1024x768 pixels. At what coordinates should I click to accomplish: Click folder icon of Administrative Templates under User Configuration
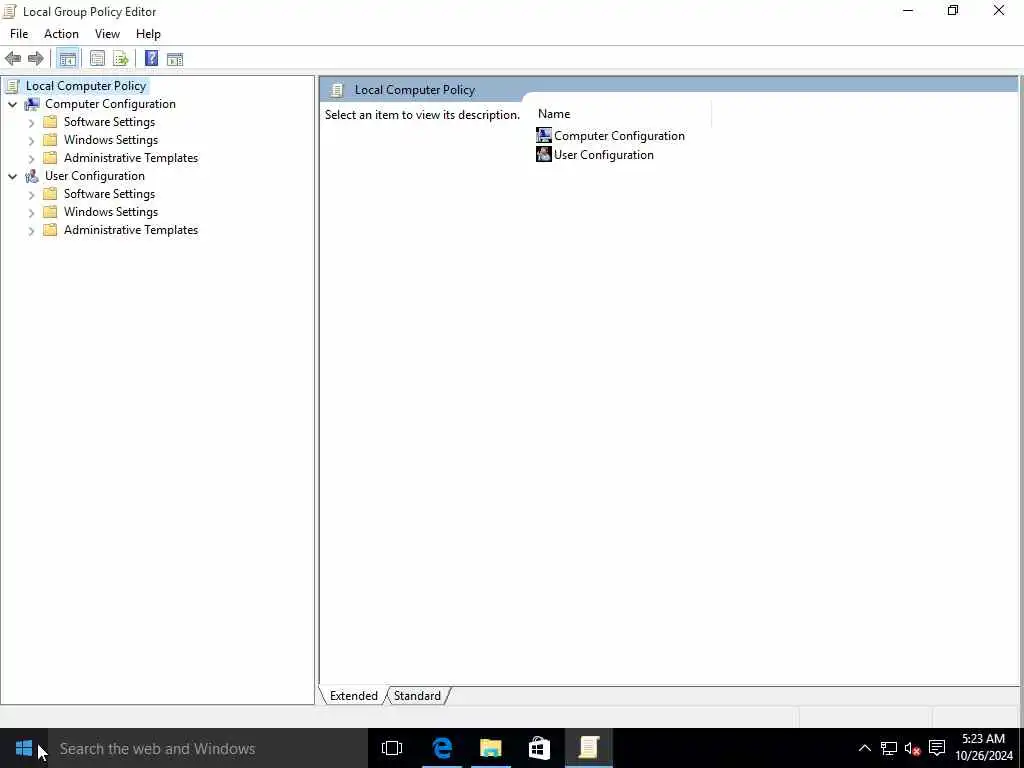coord(50,229)
